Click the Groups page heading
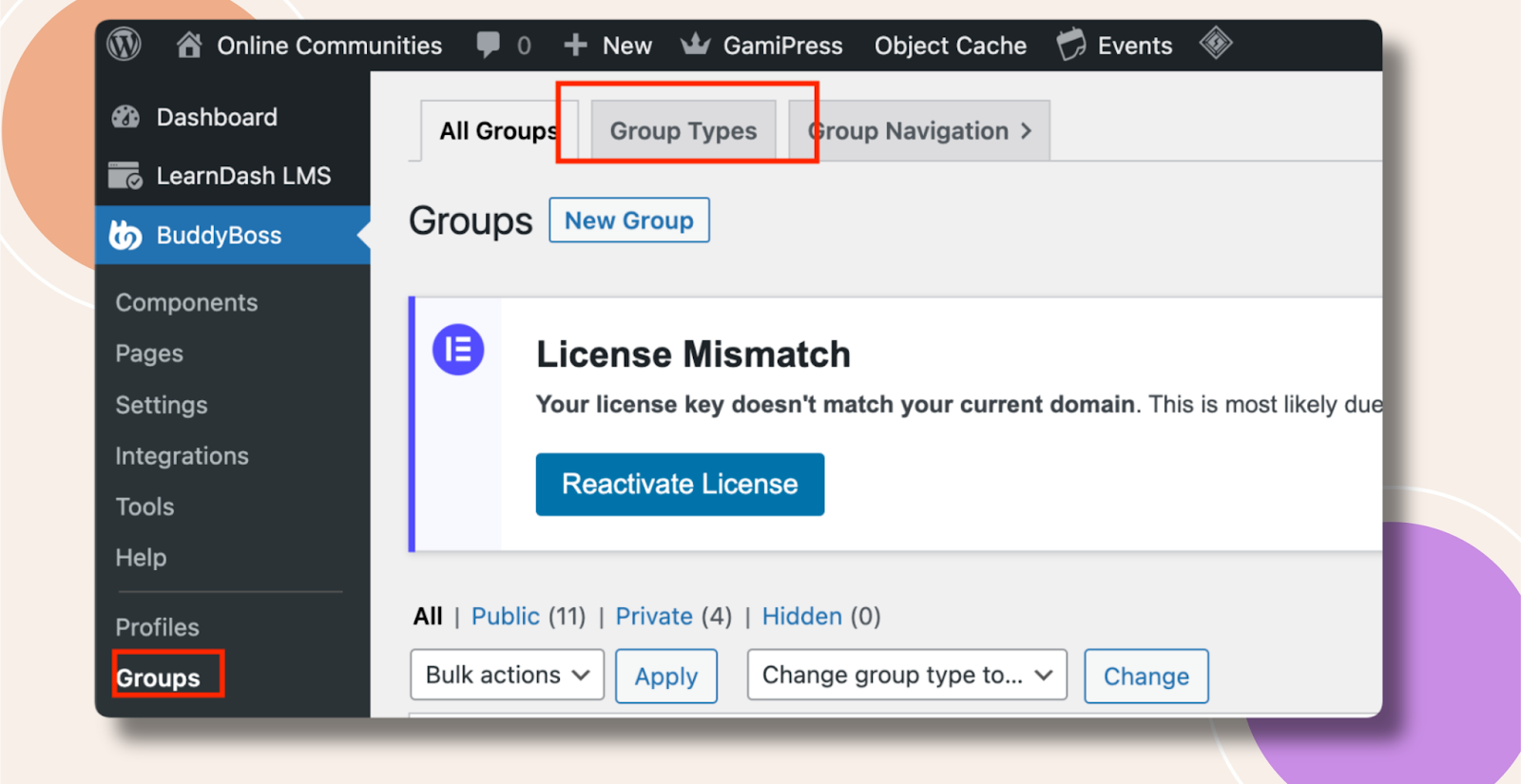This screenshot has width=1521, height=784. pyautogui.click(x=471, y=221)
